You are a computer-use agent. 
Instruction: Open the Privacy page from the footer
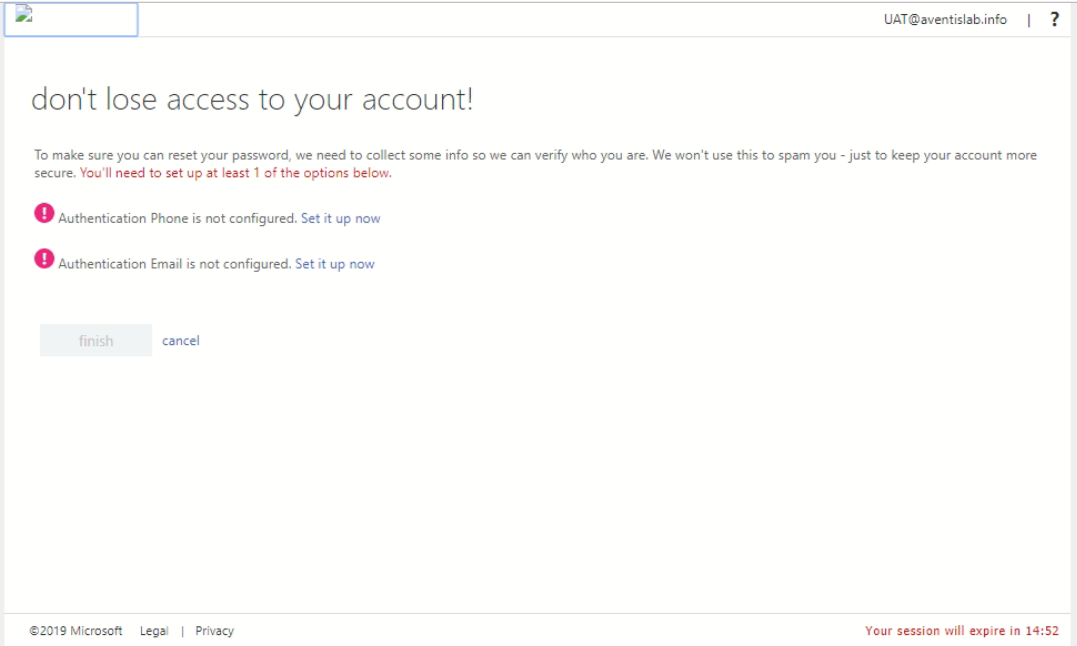click(215, 630)
